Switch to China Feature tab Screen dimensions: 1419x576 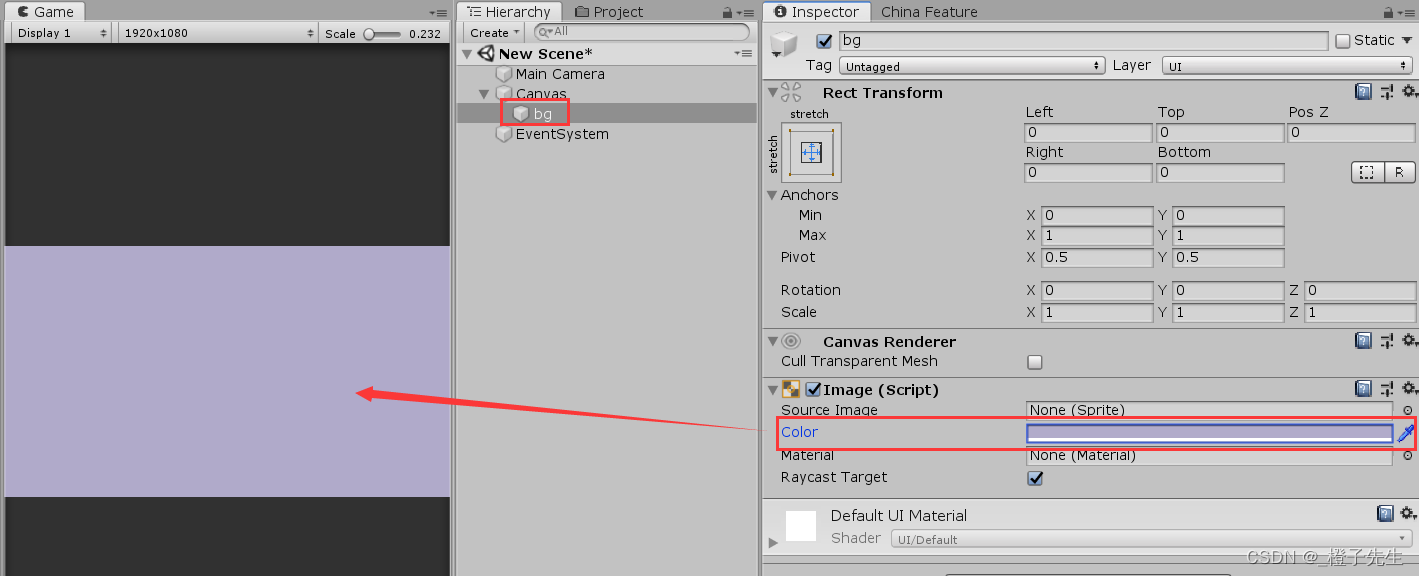[929, 12]
